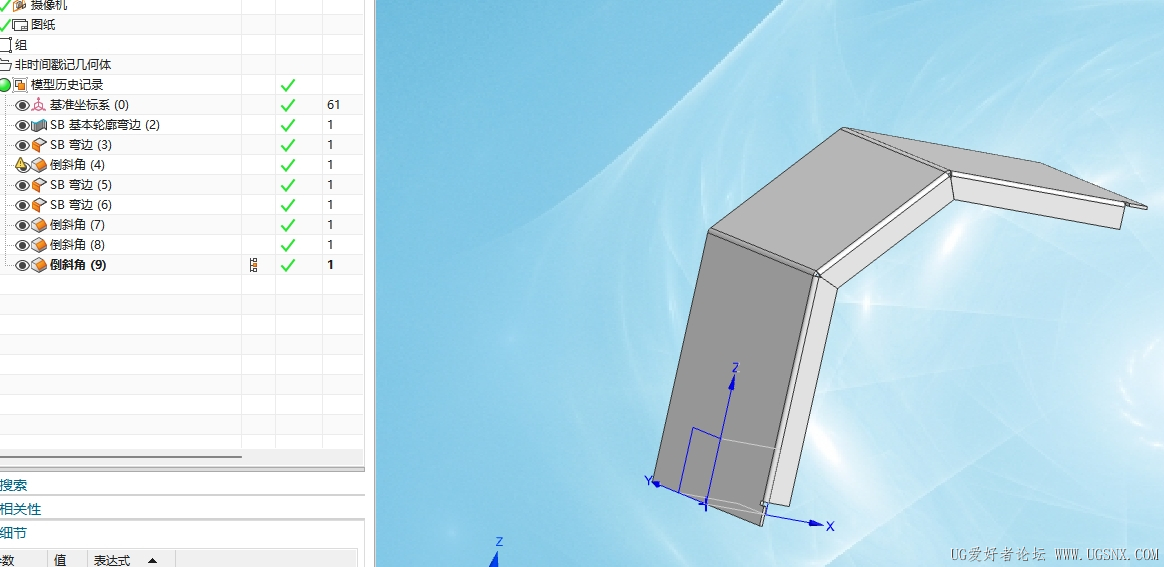Click warning icon on 倒斜角 (4)
The width and height of the screenshot is (1164, 567).
tap(22, 165)
